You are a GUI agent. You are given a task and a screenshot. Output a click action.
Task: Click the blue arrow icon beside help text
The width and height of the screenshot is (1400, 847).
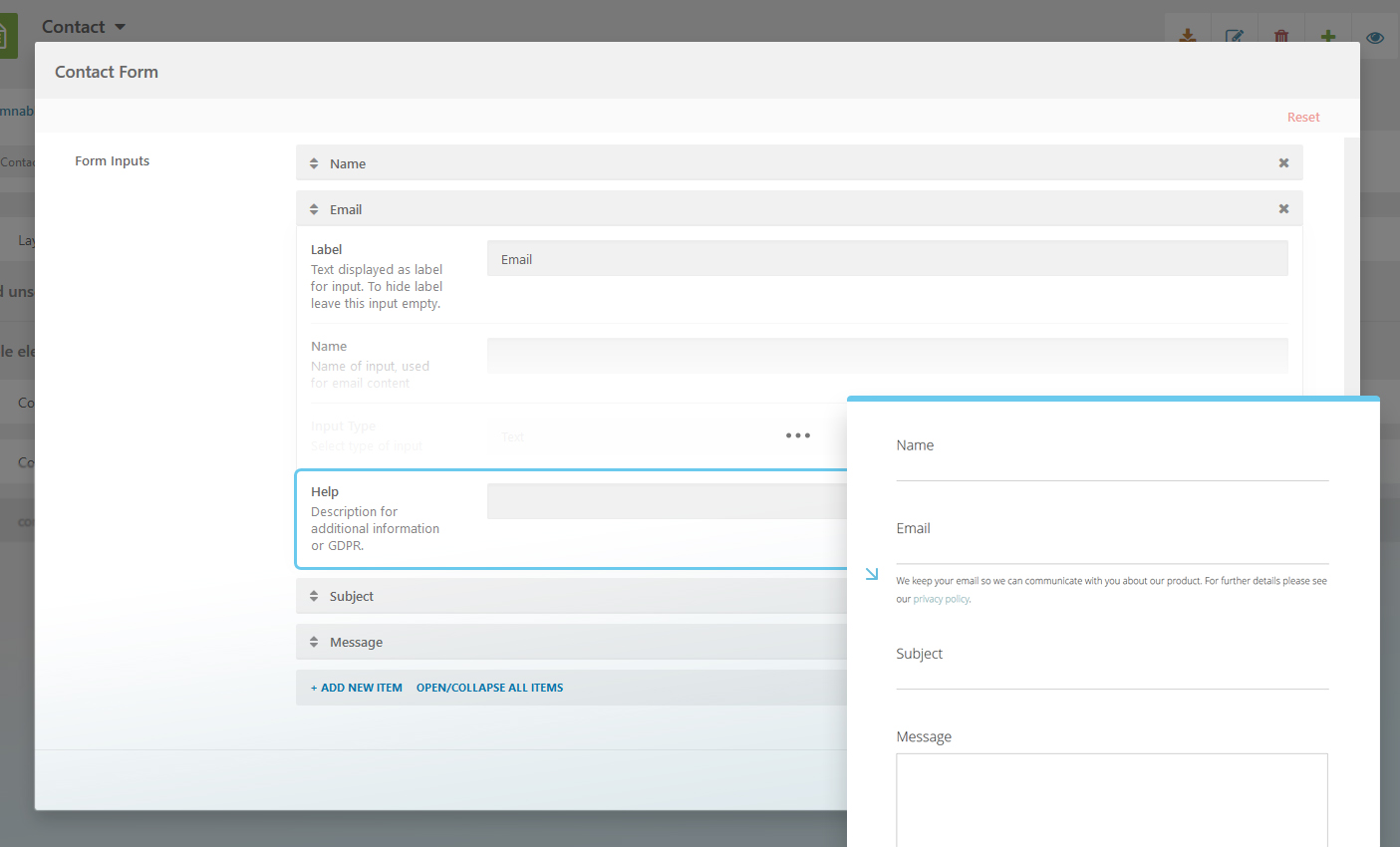pyautogui.click(x=872, y=574)
